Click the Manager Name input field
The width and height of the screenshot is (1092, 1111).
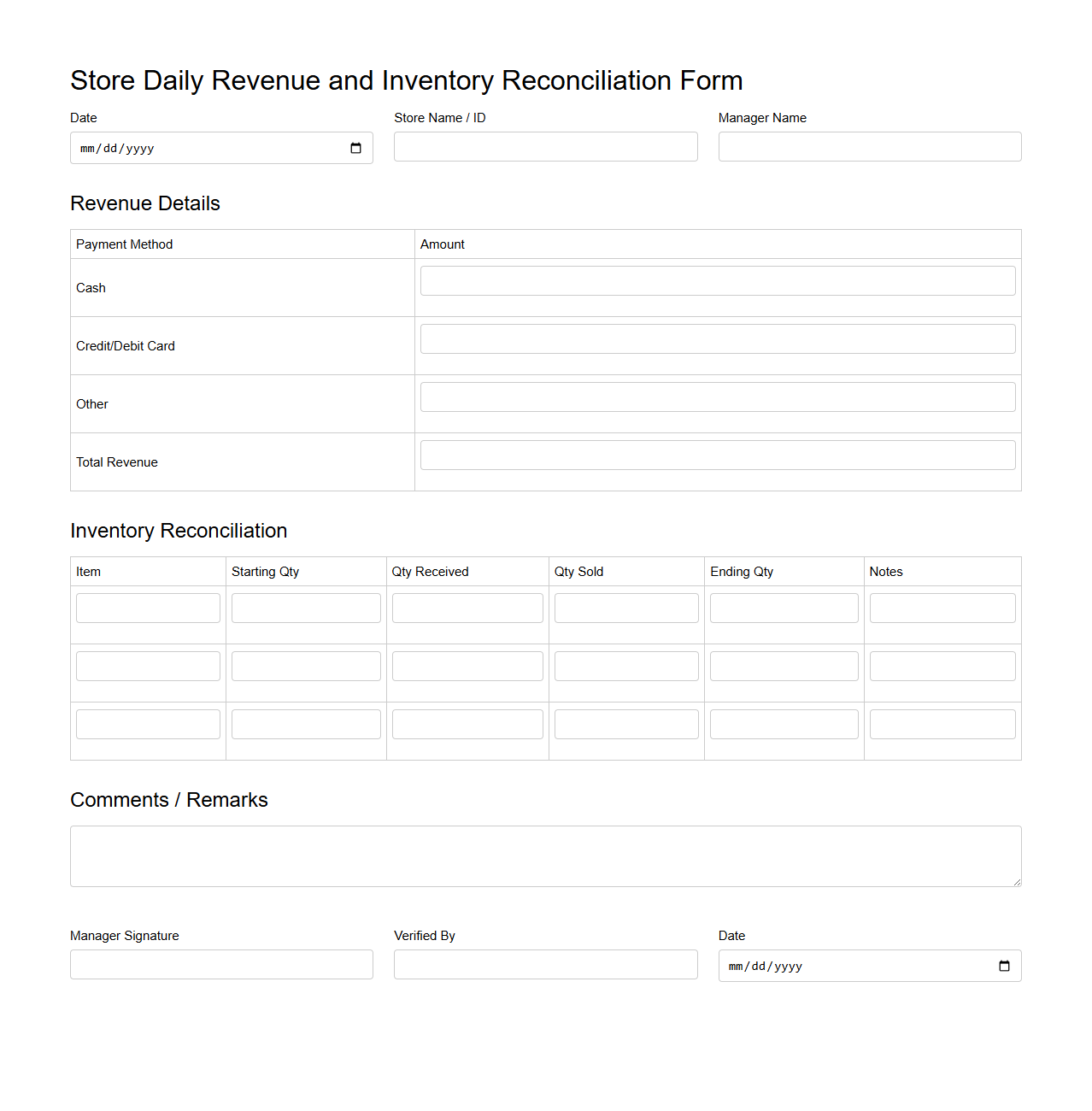pos(869,146)
